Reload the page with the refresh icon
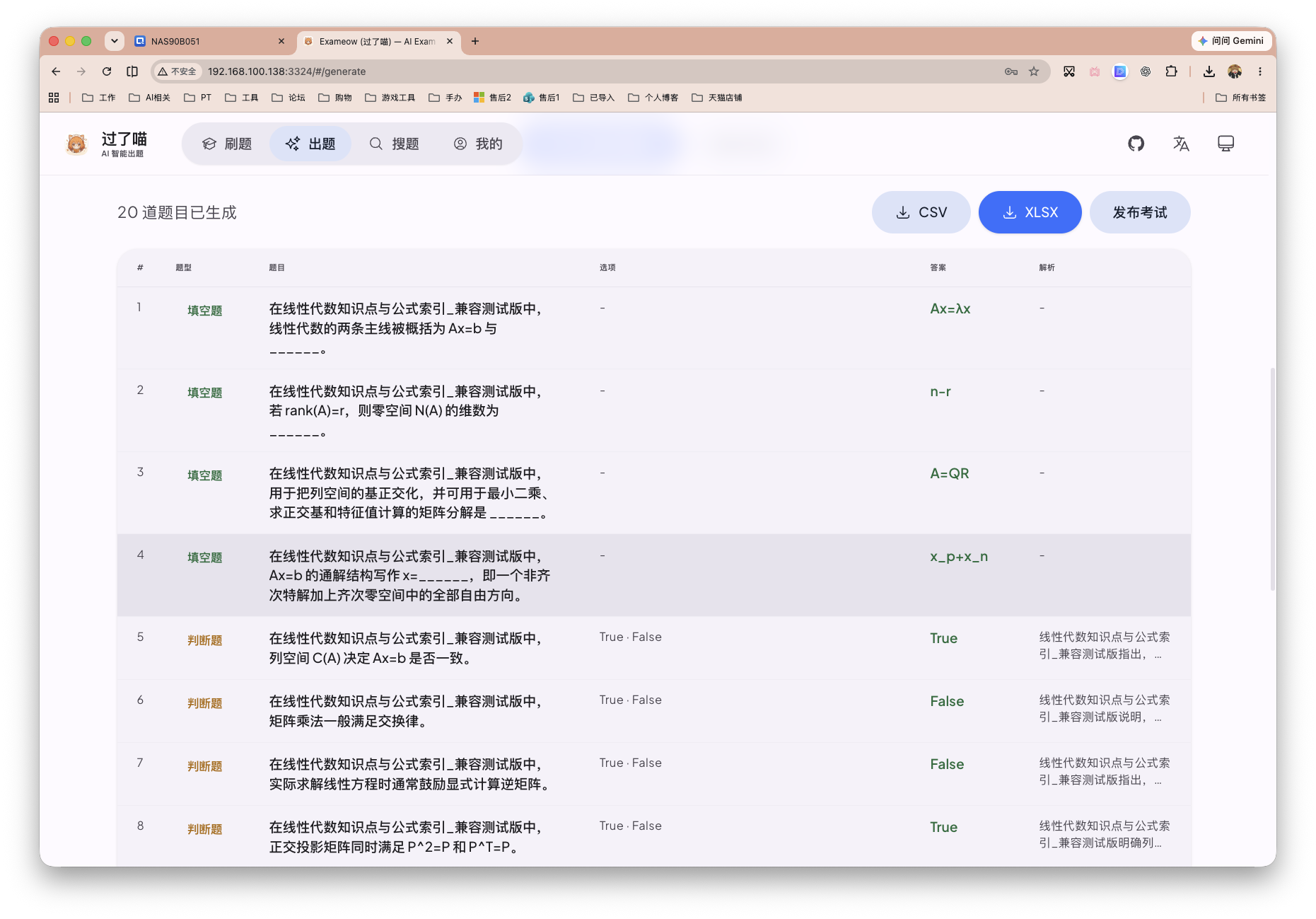This screenshot has width=1316, height=919. 107,71
